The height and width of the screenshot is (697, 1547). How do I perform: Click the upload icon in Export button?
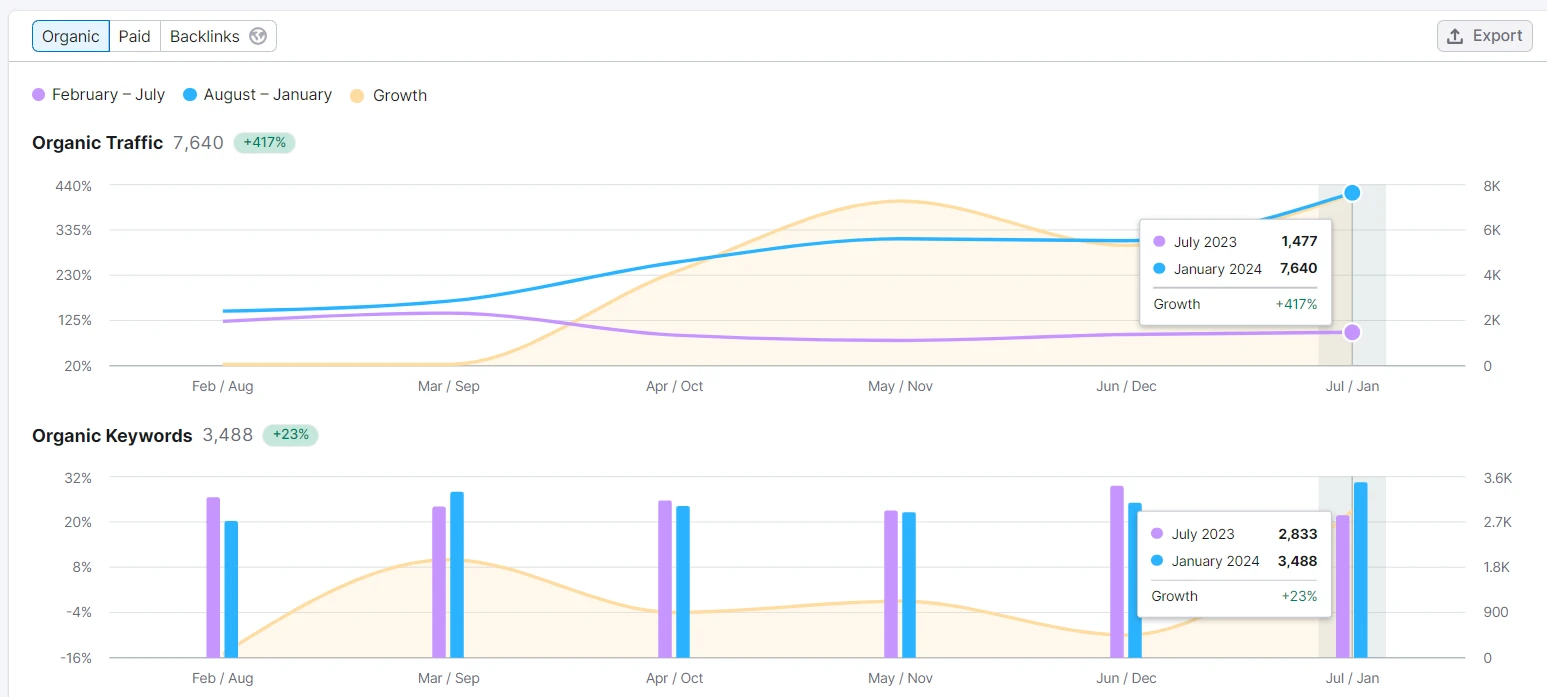[x=1456, y=36]
